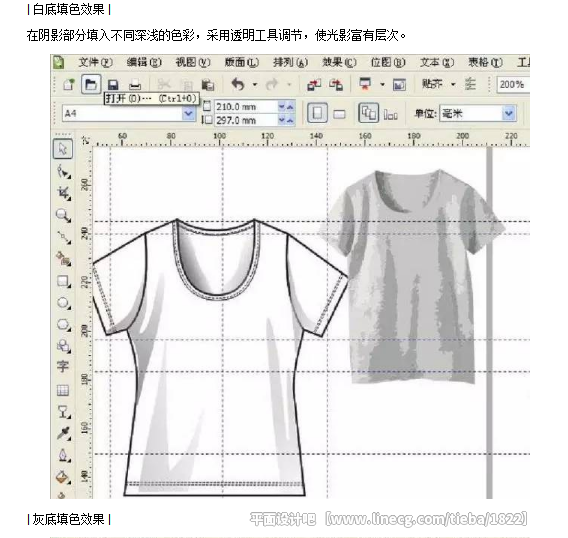Click the Application launcher icon
This screenshot has height=538, width=568.
click(x=365, y=84)
